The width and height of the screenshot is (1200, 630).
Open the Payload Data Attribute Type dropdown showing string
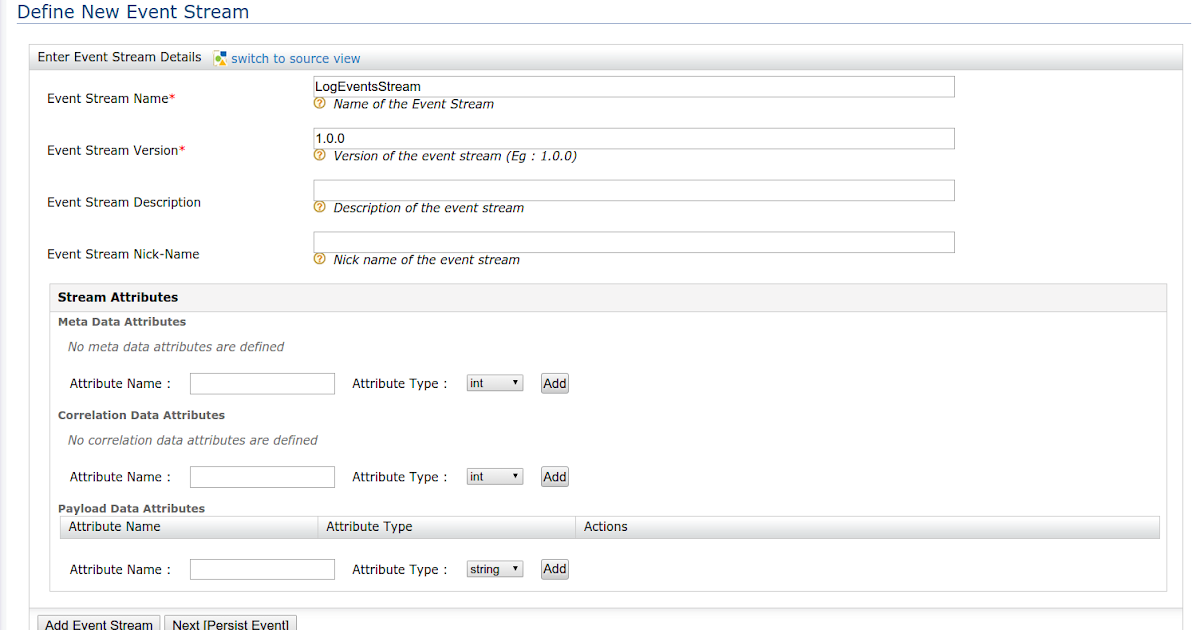click(494, 568)
